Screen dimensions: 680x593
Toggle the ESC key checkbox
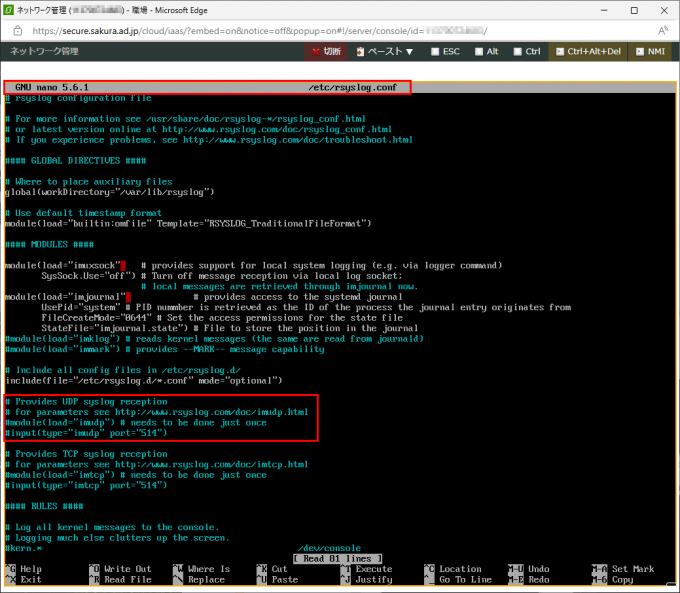point(444,51)
